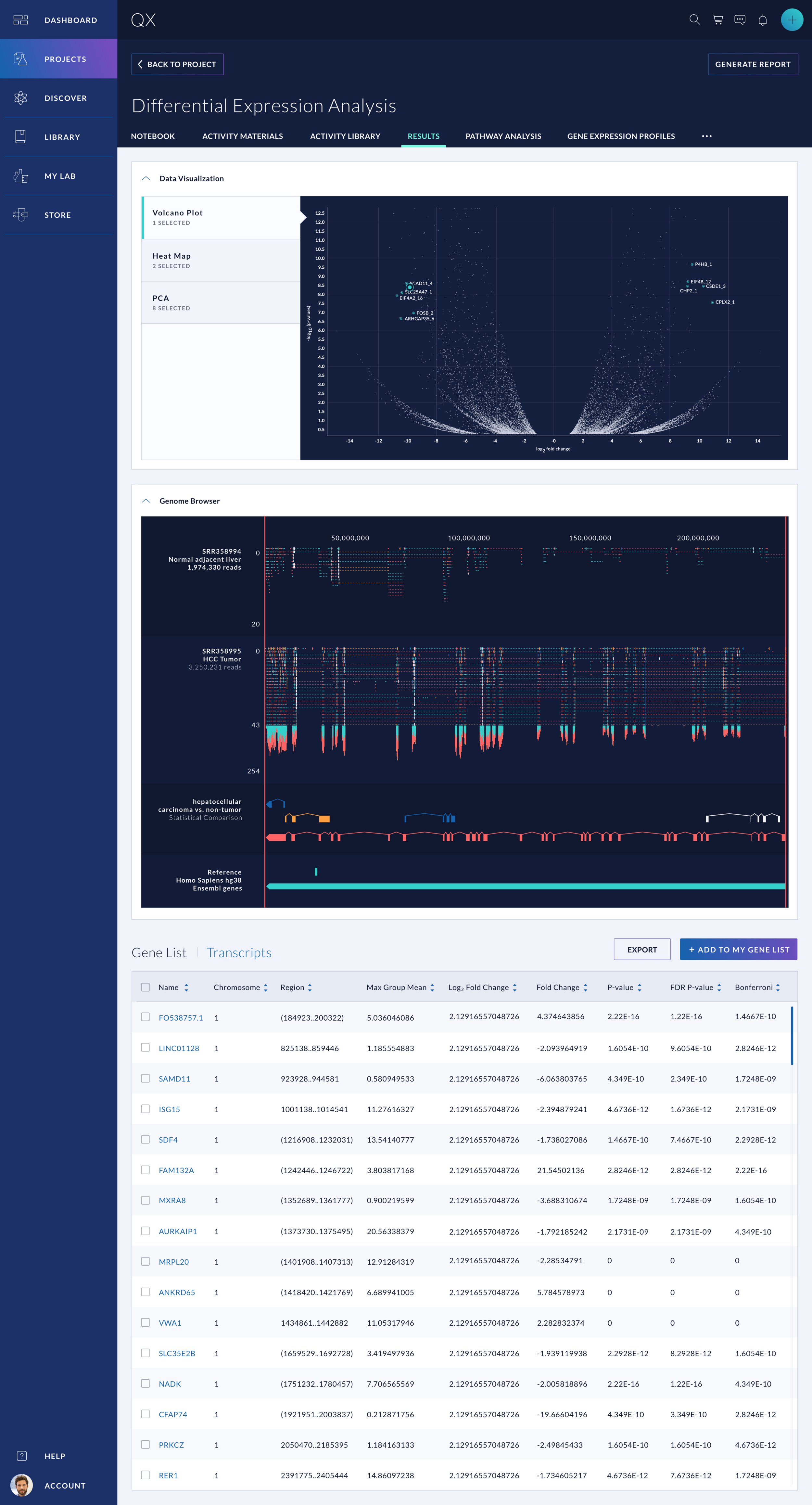Viewport: 812px width, 1505px height.
Task: Toggle the select-all header checkbox
Action: pyautogui.click(x=146, y=988)
